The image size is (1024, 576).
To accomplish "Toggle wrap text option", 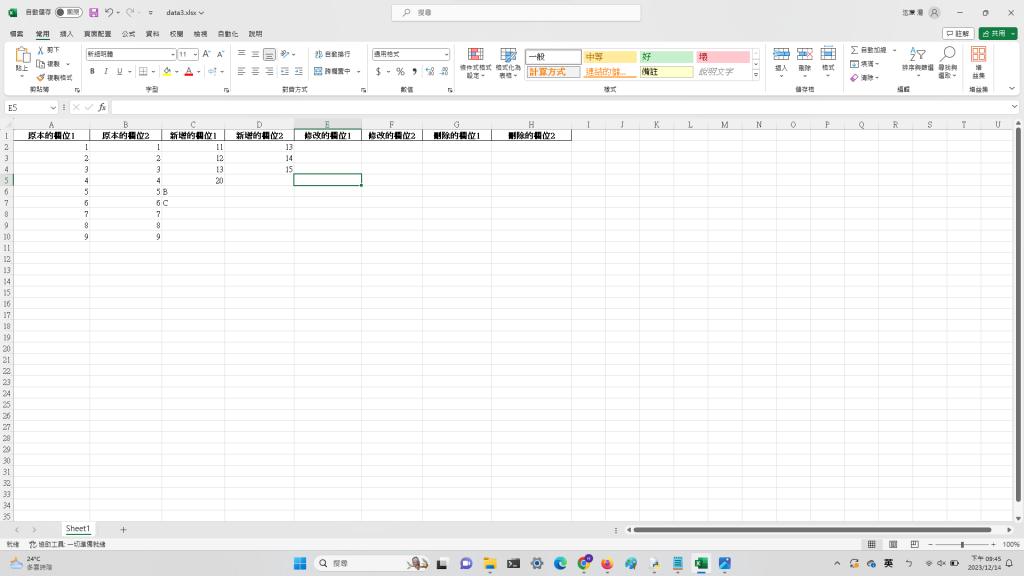I will point(332,54).
